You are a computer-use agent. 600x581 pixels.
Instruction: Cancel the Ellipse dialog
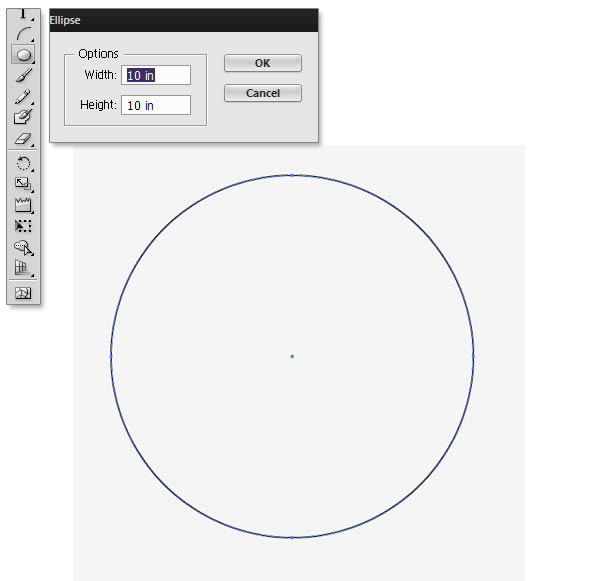263,93
